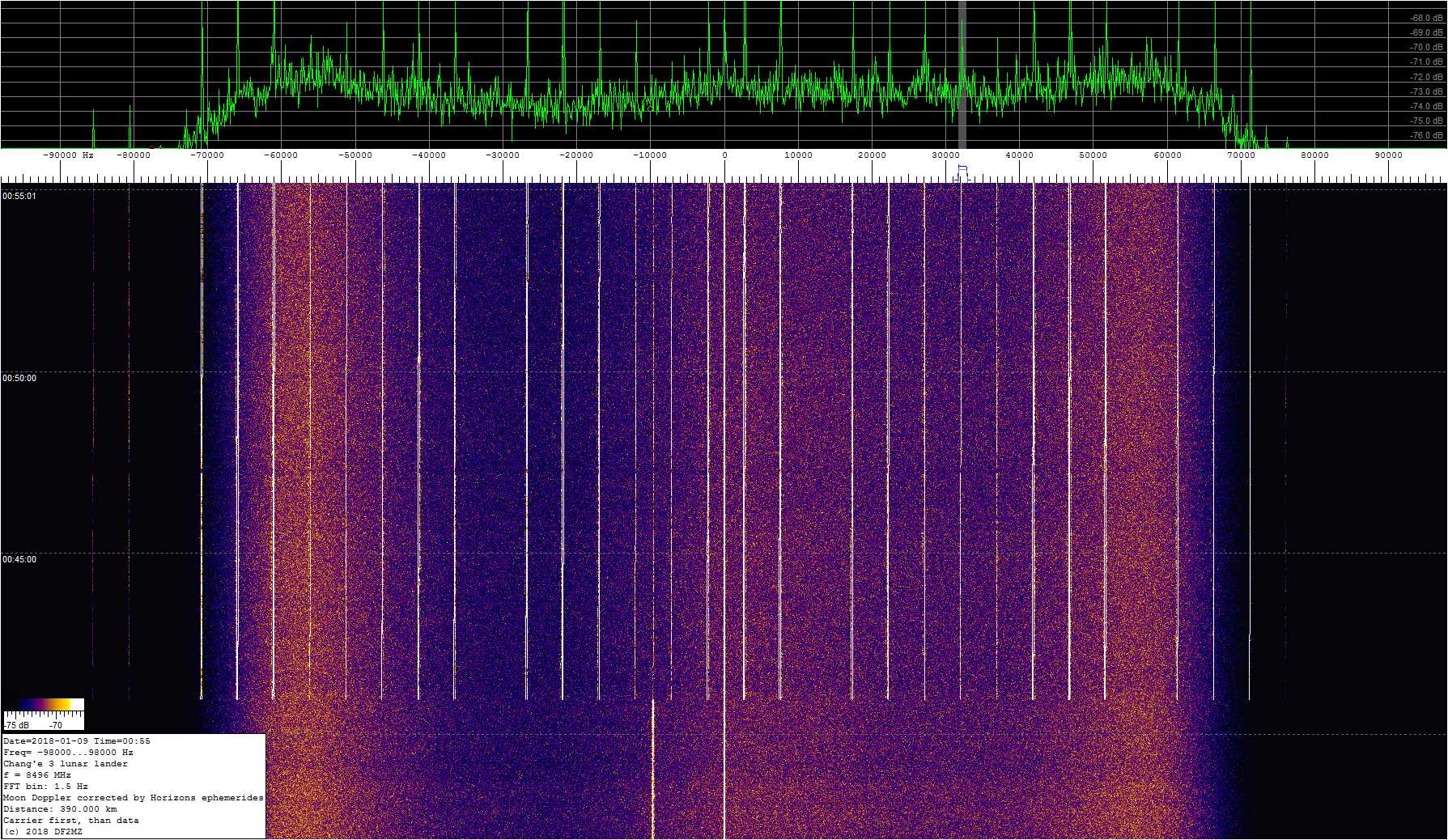
Task: Click the Date=2018-01-09 info line
Action: [x=77, y=741]
